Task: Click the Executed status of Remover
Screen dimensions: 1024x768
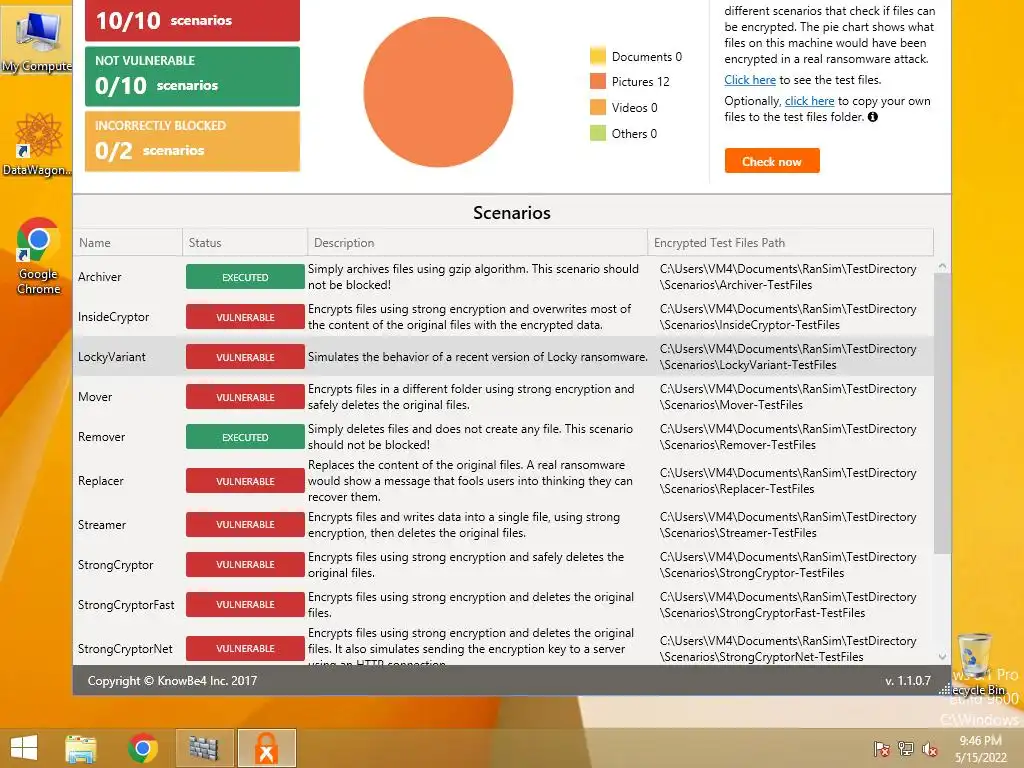Action: coord(245,437)
